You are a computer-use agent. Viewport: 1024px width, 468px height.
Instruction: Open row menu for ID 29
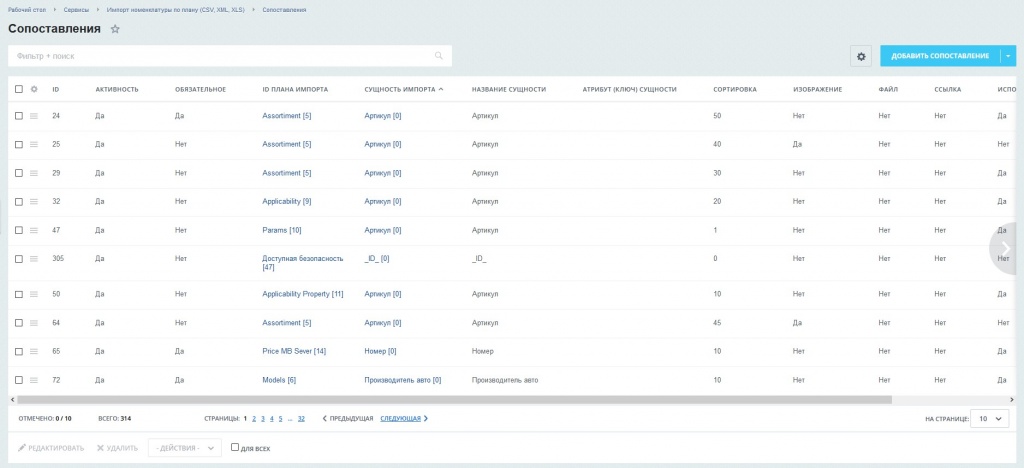pyautogui.click(x=34, y=173)
